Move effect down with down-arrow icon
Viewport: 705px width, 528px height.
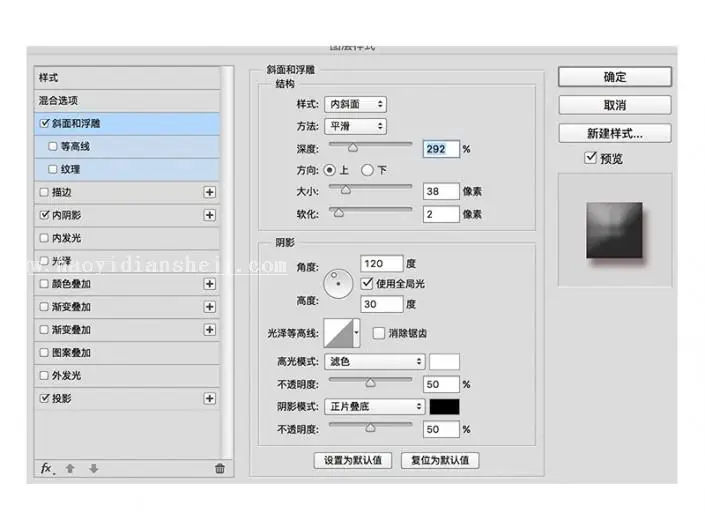click(x=94, y=469)
